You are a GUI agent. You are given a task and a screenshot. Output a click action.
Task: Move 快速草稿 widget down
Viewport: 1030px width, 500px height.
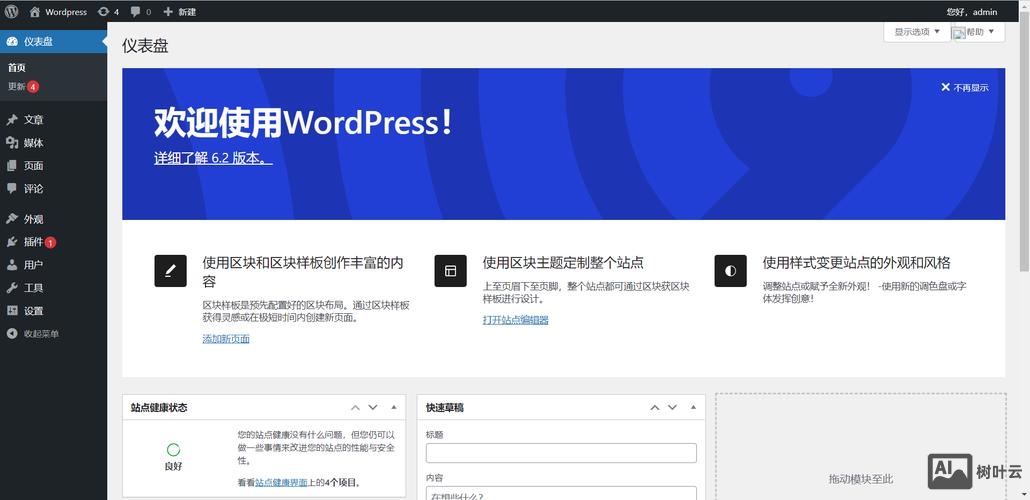[673, 407]
